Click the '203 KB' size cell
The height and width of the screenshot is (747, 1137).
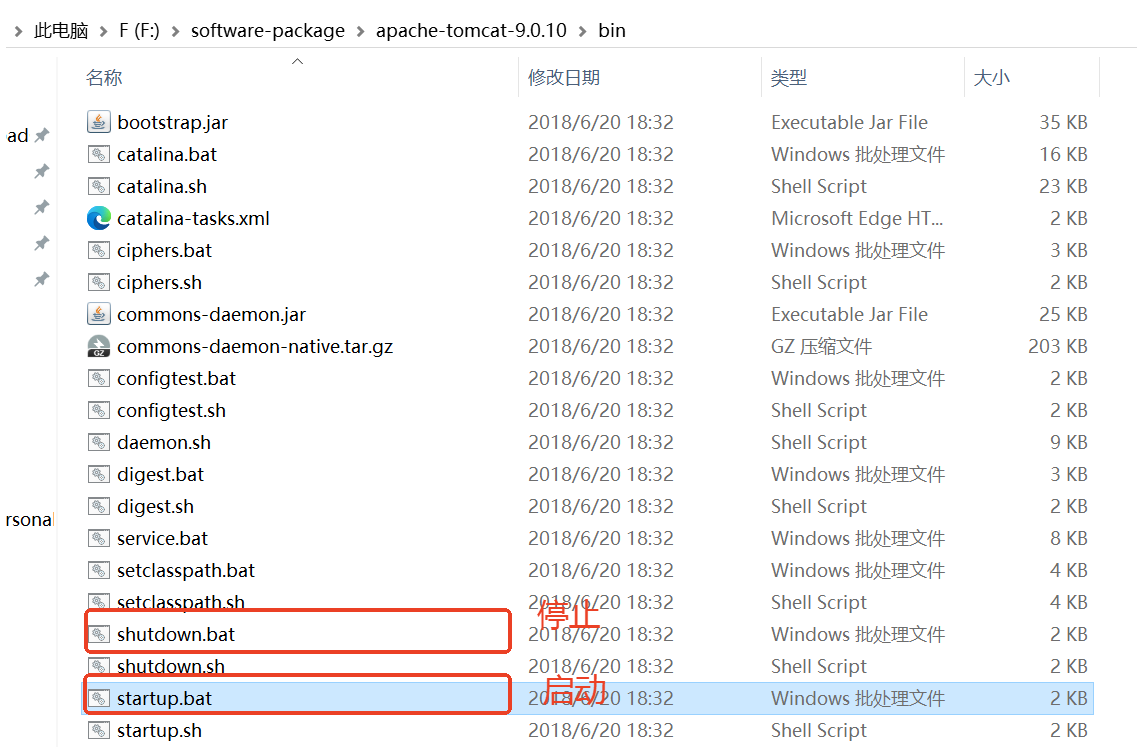pyautogui.click(x=1057, y=346)
